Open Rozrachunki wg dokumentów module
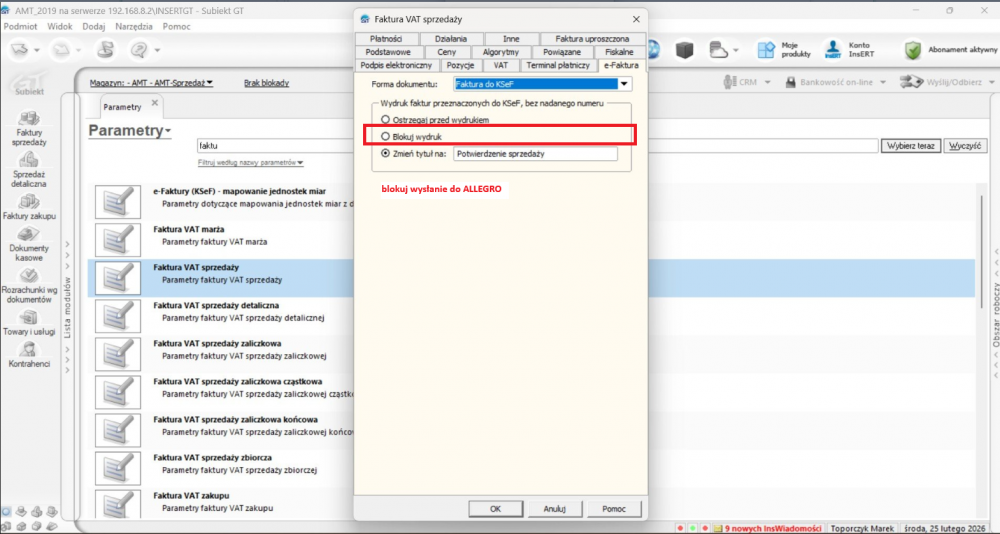1000x534 pixels. click(x=29, y=285)
